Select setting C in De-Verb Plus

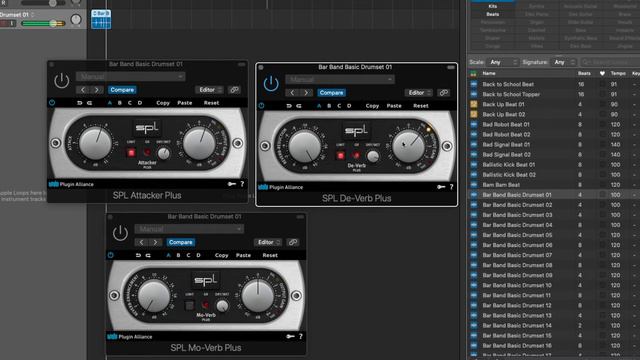[x=339, y=106]
